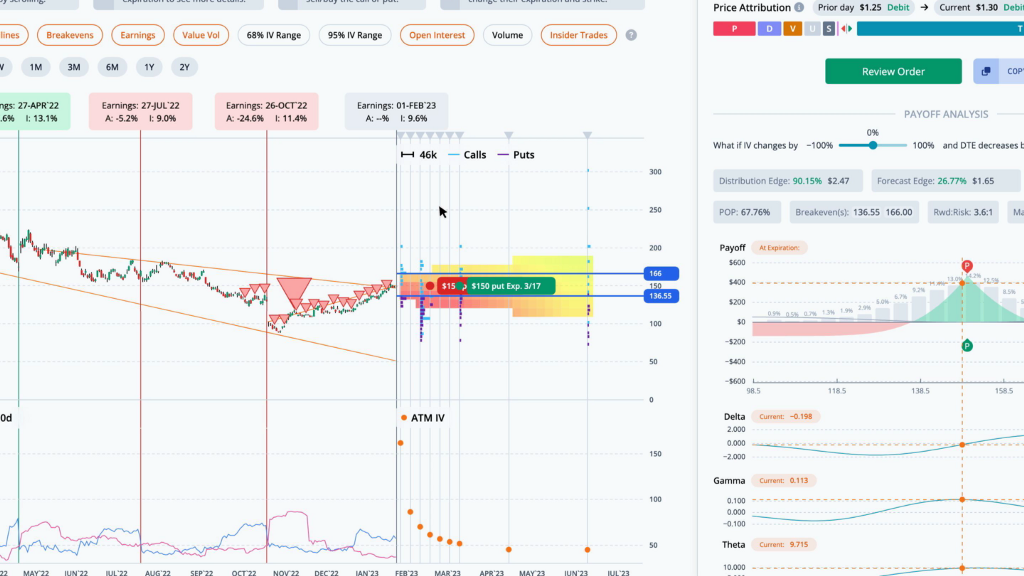Click the red leg dot on price chart
1024x576 pixels.
[x=430, y=286]
